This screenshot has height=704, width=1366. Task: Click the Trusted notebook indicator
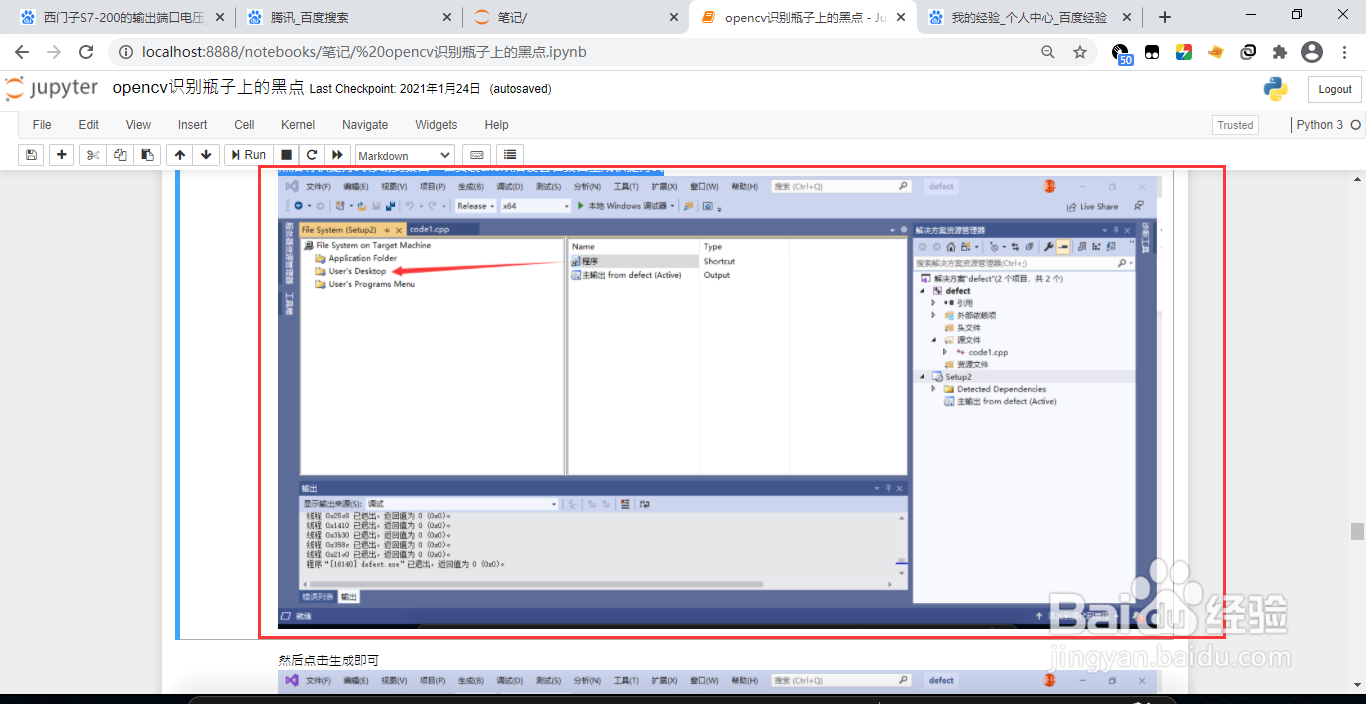pyautogui.click(x=1235, y=125)
